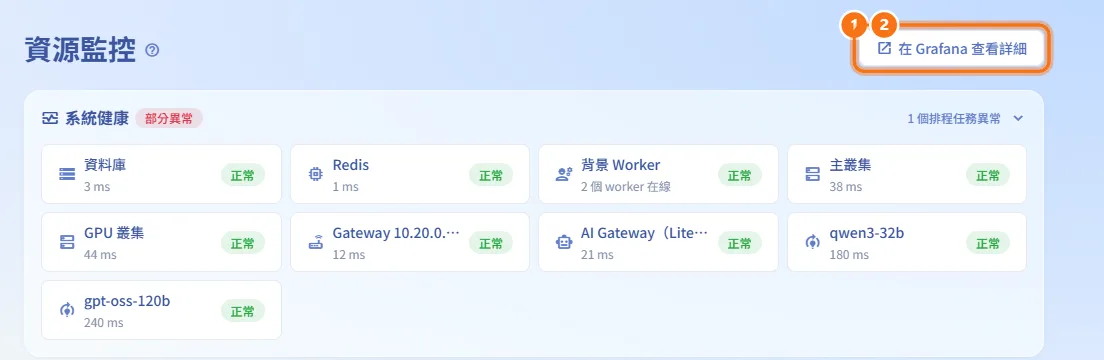Image resolution: width=1104 pixels, height=360 pixels.
Task: Click the 正常 badge on gpt-oss-120b card
Action: point(243,311)
